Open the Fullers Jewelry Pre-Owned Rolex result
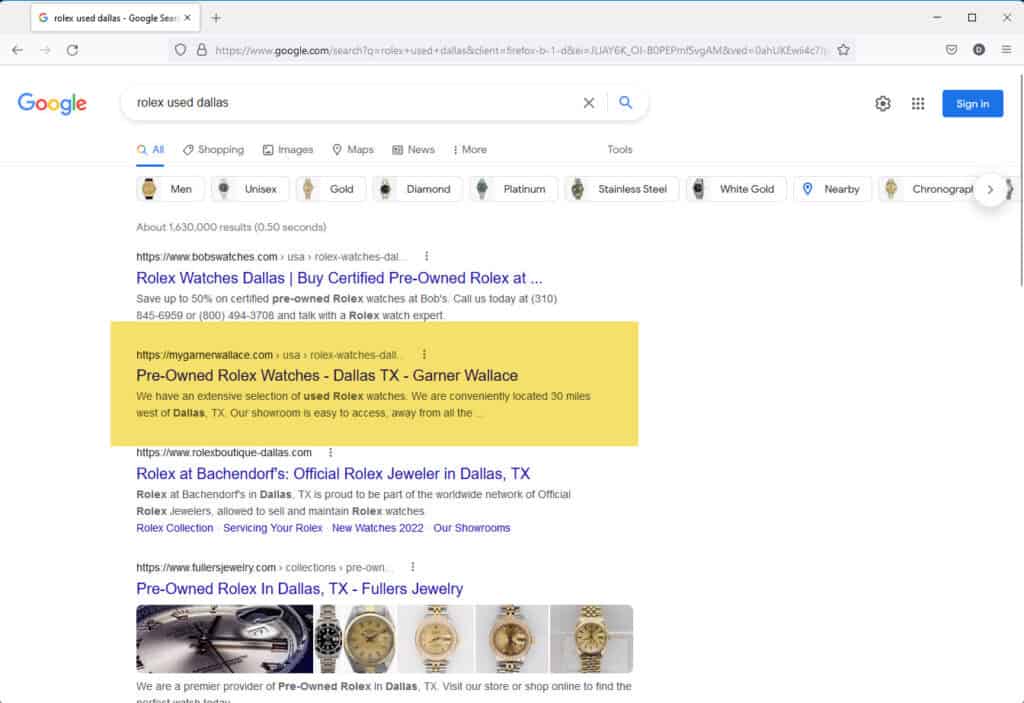The width and height of the screenshot is (1024, 703). (299, 589)
